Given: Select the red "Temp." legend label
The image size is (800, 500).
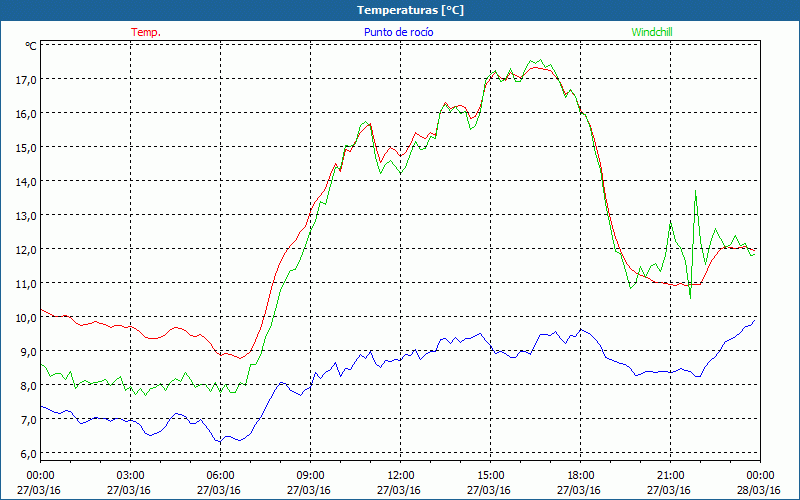Looking at the screenshot, I should click(146, 32).
